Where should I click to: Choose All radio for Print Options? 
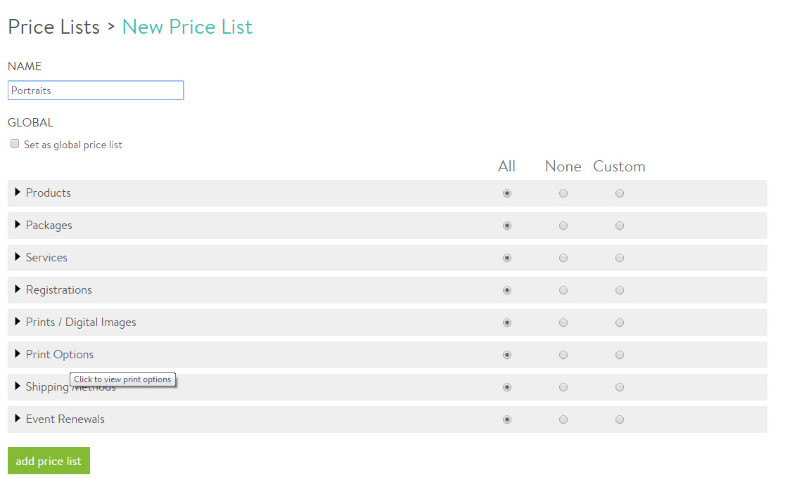507,355
